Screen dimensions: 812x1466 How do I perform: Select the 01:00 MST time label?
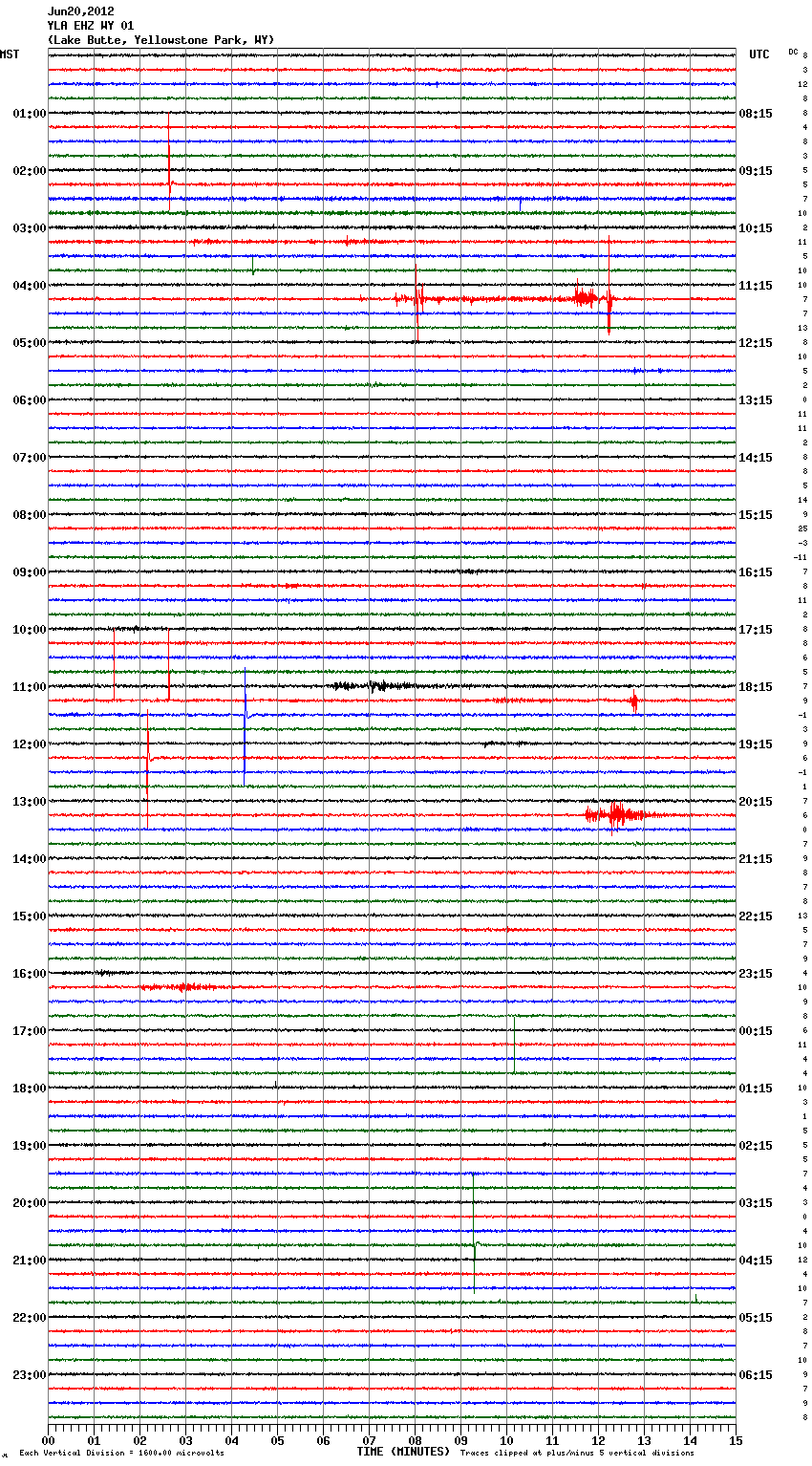pyautogui.click(x=29, y=114)
